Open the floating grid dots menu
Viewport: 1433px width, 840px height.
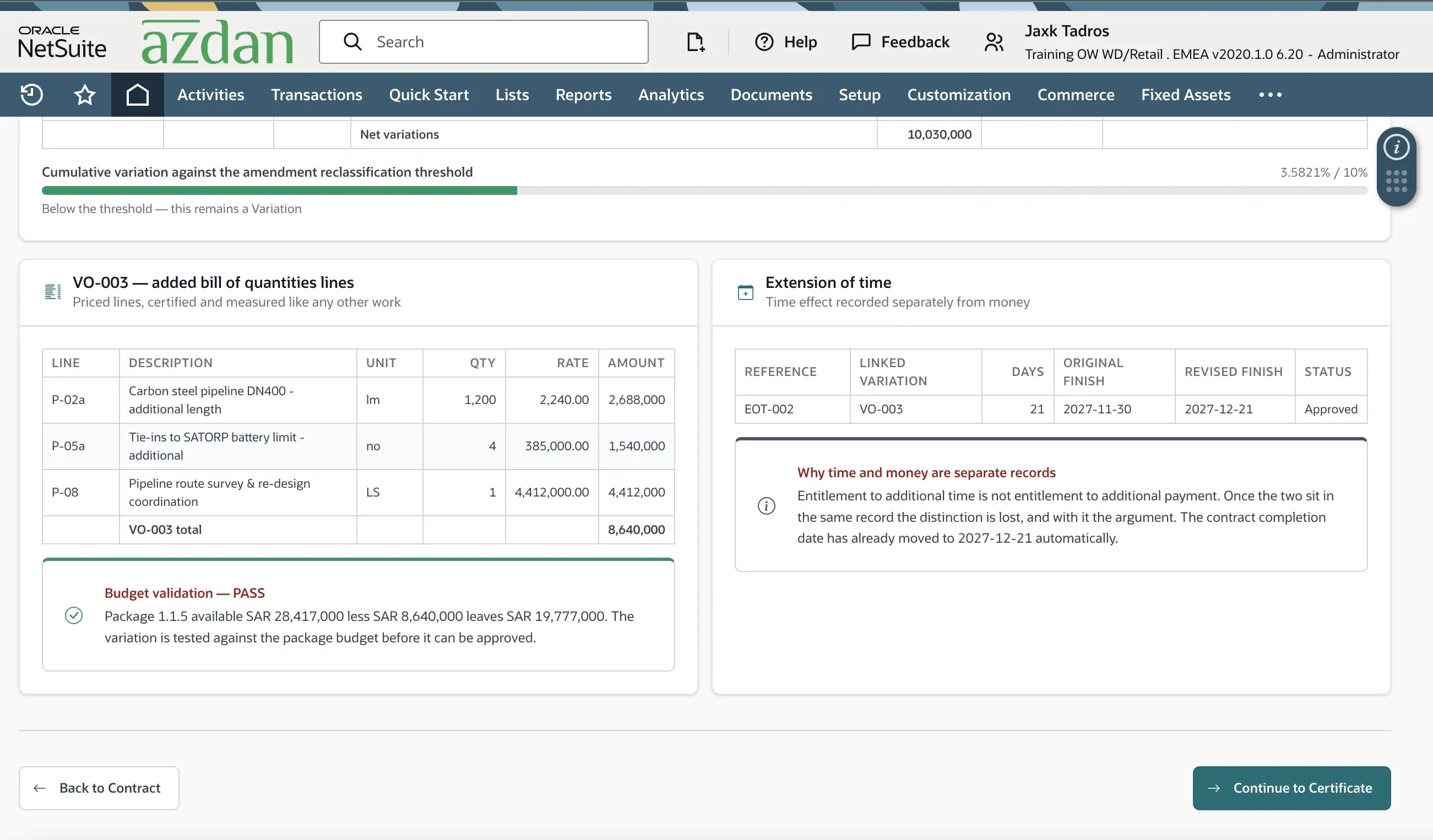click(x=1396, y=181)
